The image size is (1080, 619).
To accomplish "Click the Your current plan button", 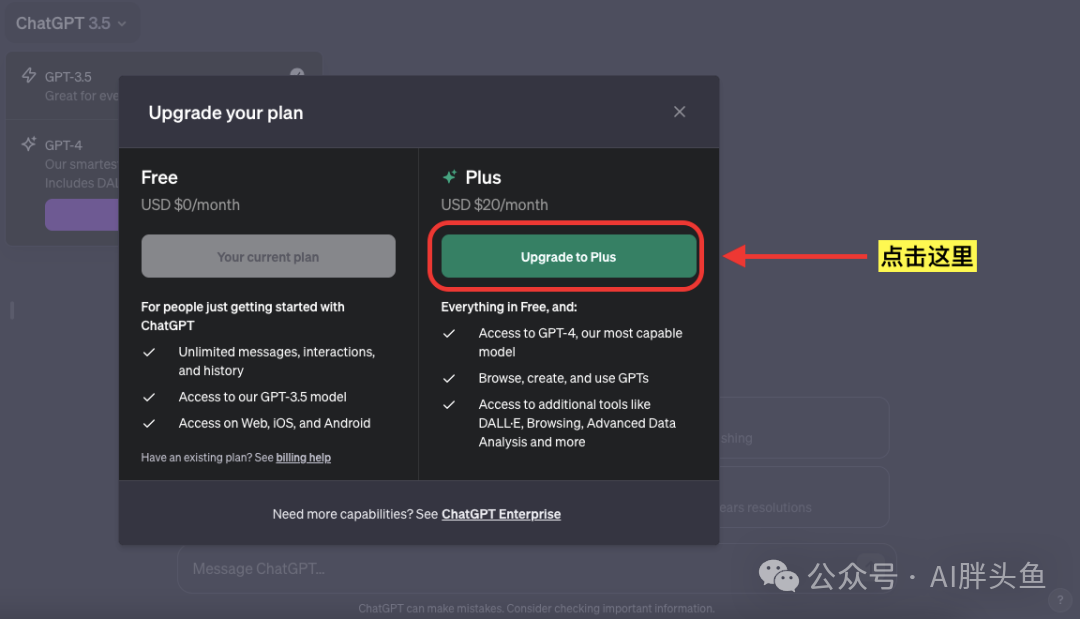I will click(x=268, y=257).
